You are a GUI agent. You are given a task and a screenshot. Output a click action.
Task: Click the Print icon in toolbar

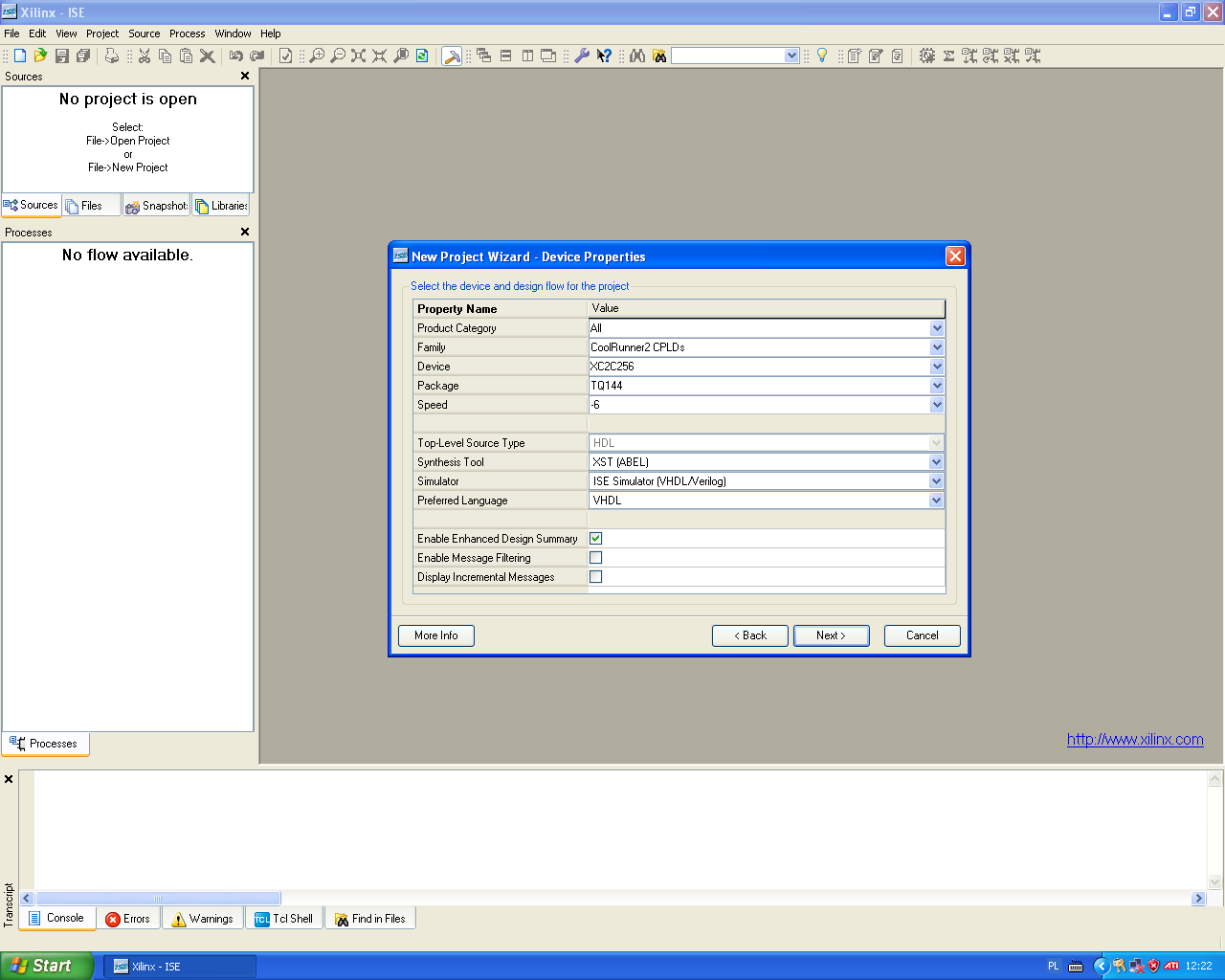pos(112,56)
